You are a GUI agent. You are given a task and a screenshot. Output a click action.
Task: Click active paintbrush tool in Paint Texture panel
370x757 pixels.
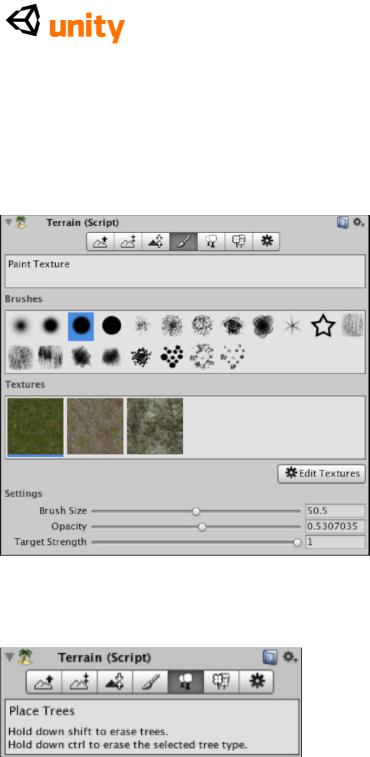click(183, 242)
